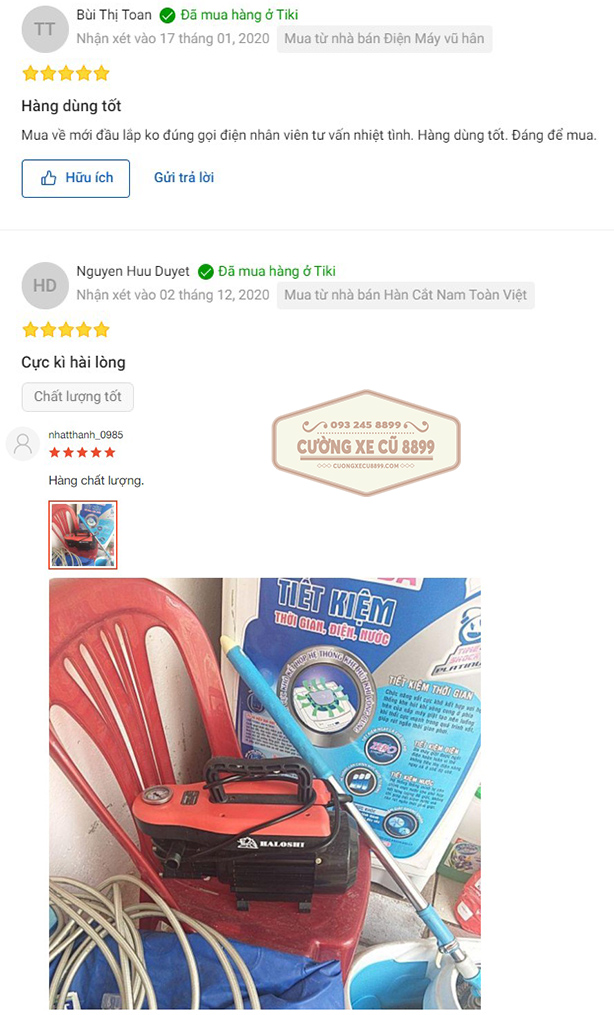614x1015 pixels.
Task: Click the Gửi trả lời link
Action: coord(184,177)
